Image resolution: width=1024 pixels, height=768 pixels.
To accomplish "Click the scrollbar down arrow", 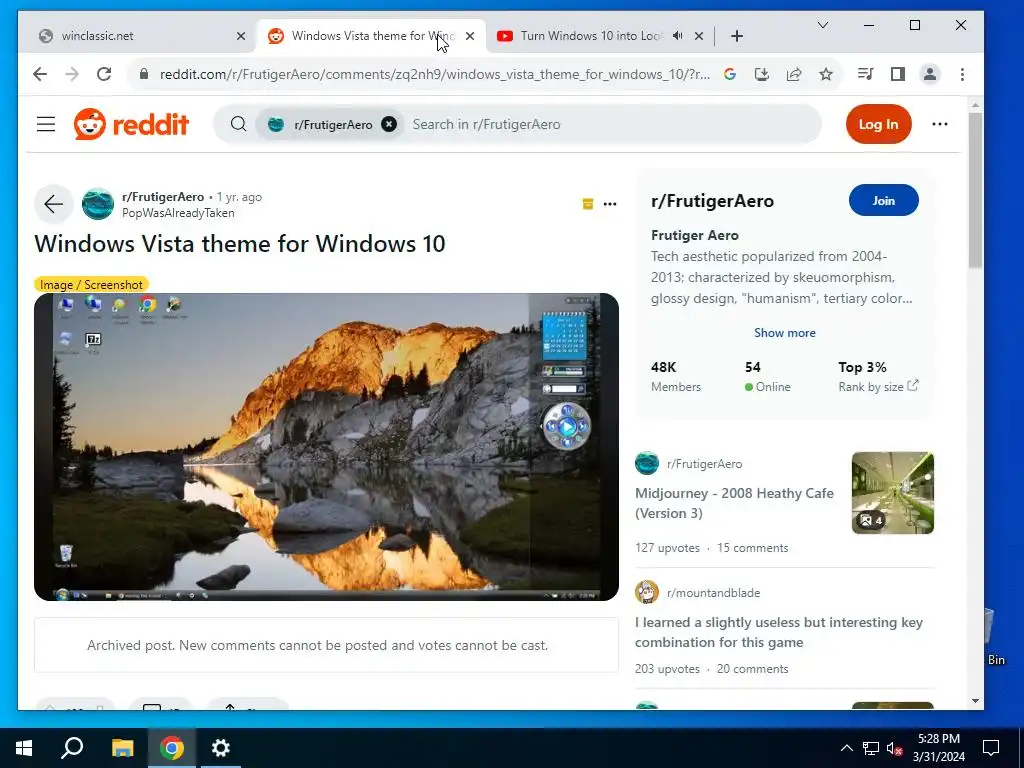I will [975, 701].
